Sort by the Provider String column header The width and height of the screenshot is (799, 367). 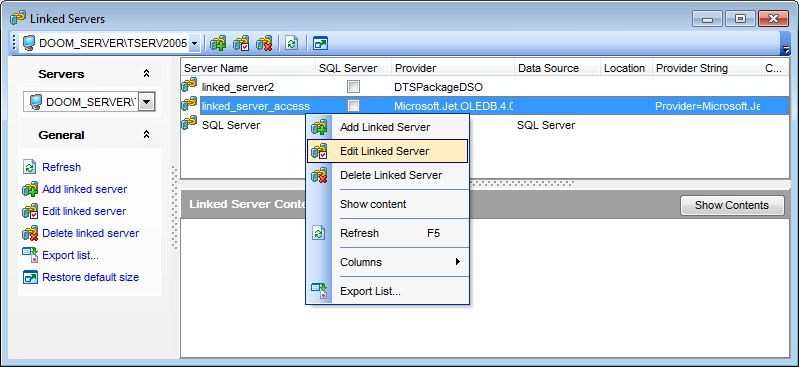(x=707, y=68)
